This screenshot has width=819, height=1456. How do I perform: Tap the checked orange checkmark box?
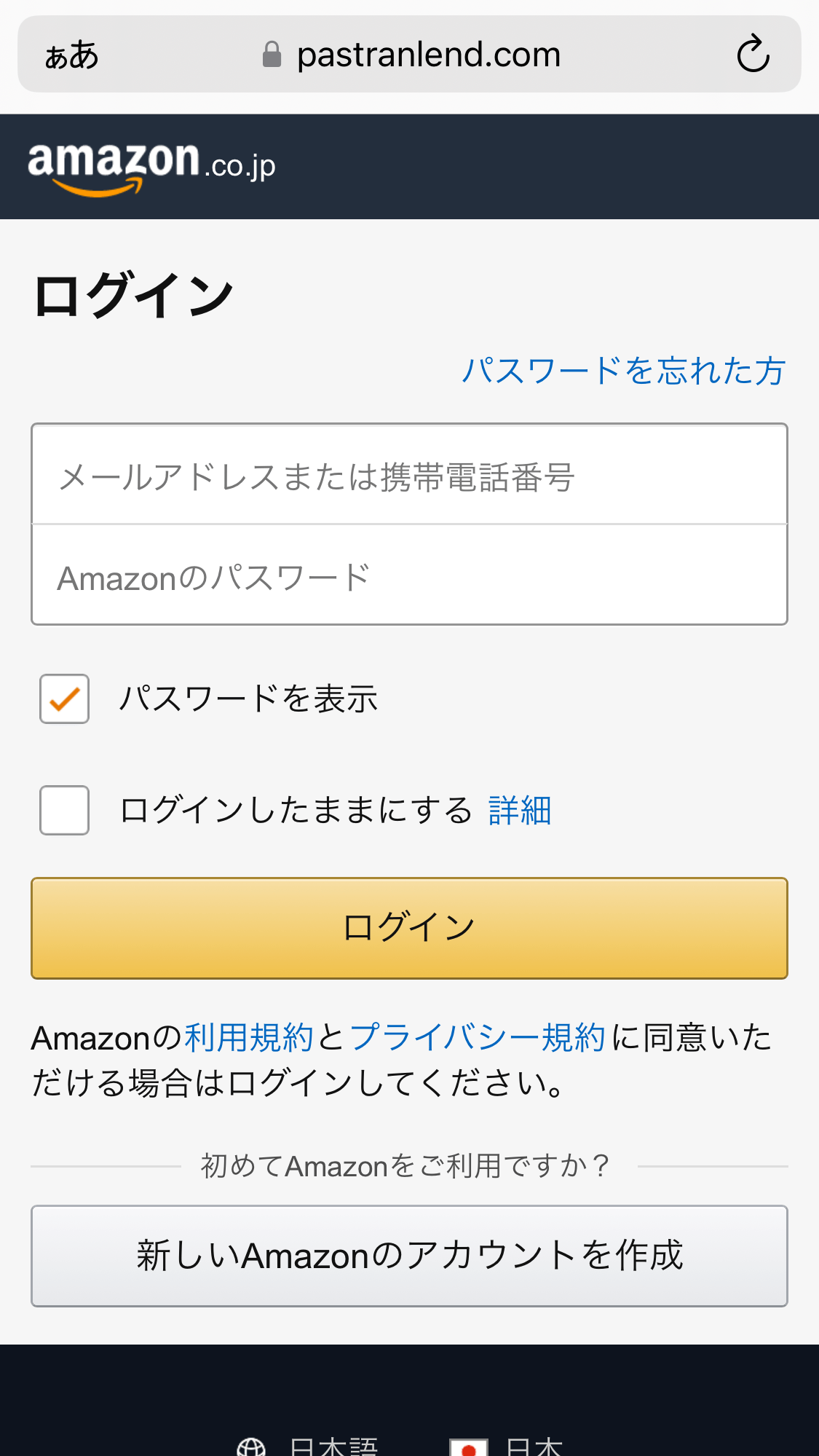point(64,700)
